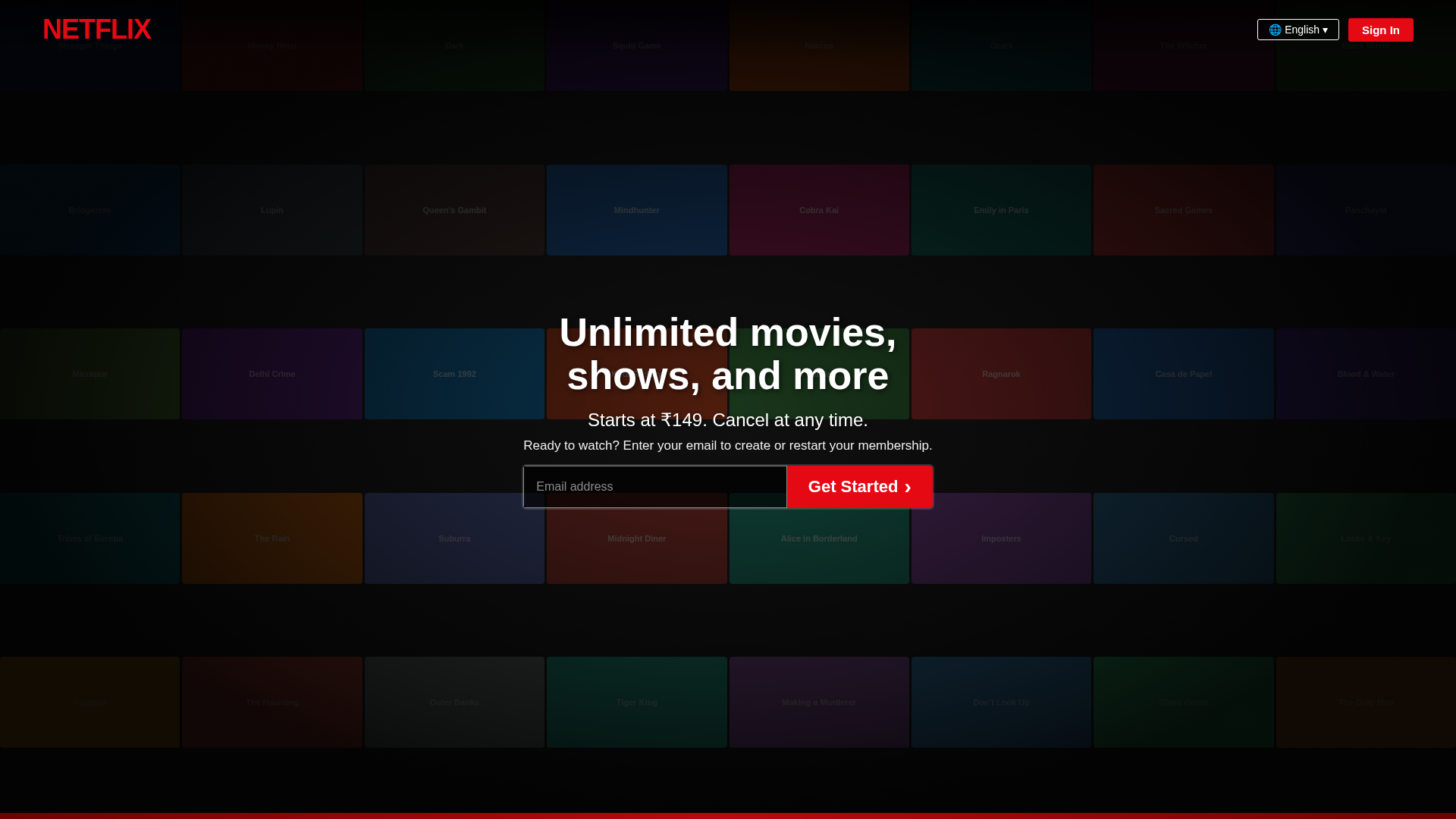Screen dimensions: 1456x819
Task: Open the Suburra title tile
Action: coord(454,538)
